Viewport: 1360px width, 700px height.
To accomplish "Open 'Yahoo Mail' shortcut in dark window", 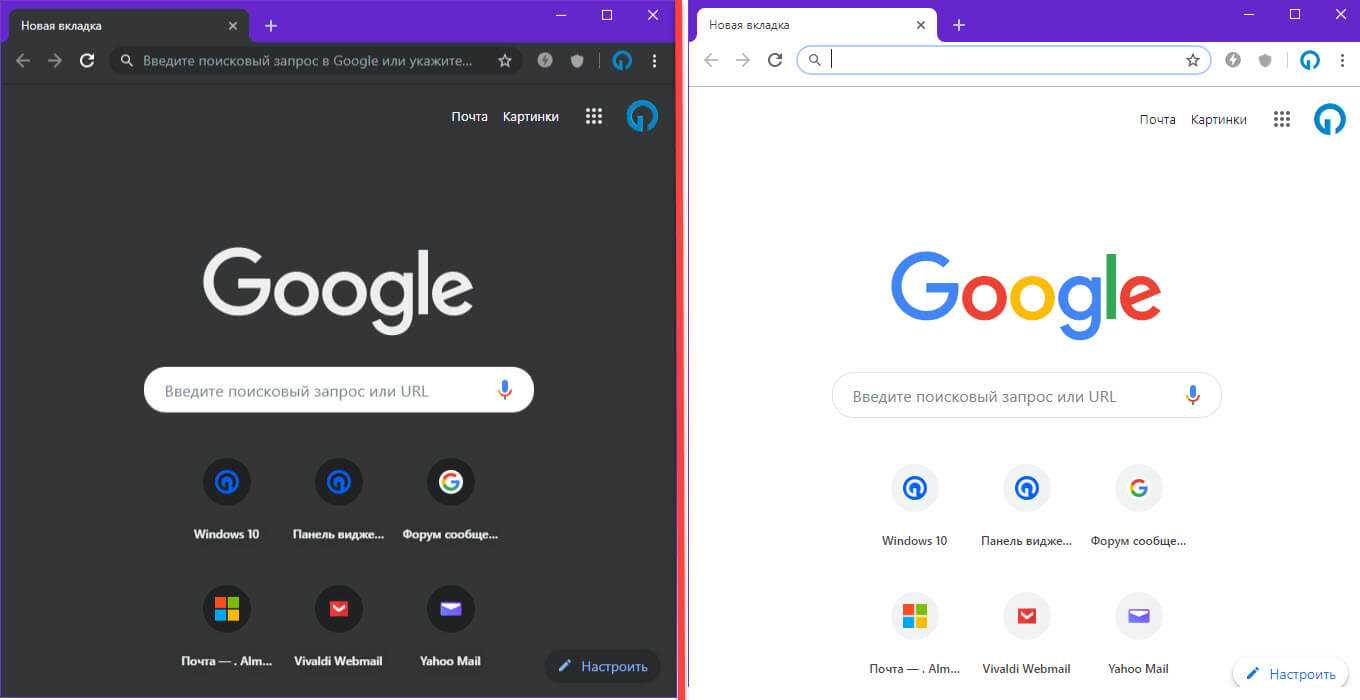I will pyautogui.click(x=451, y=625).
